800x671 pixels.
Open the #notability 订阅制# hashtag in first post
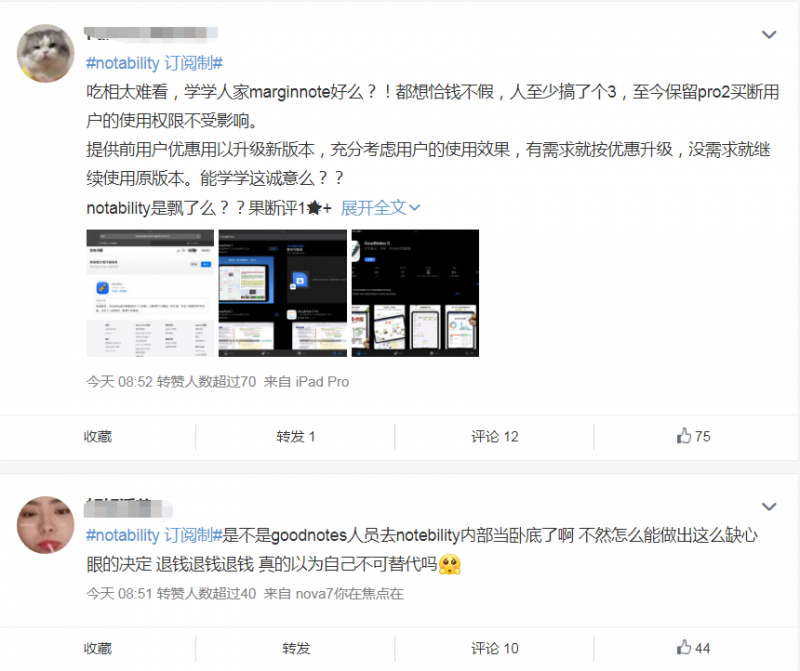point(155,63)
